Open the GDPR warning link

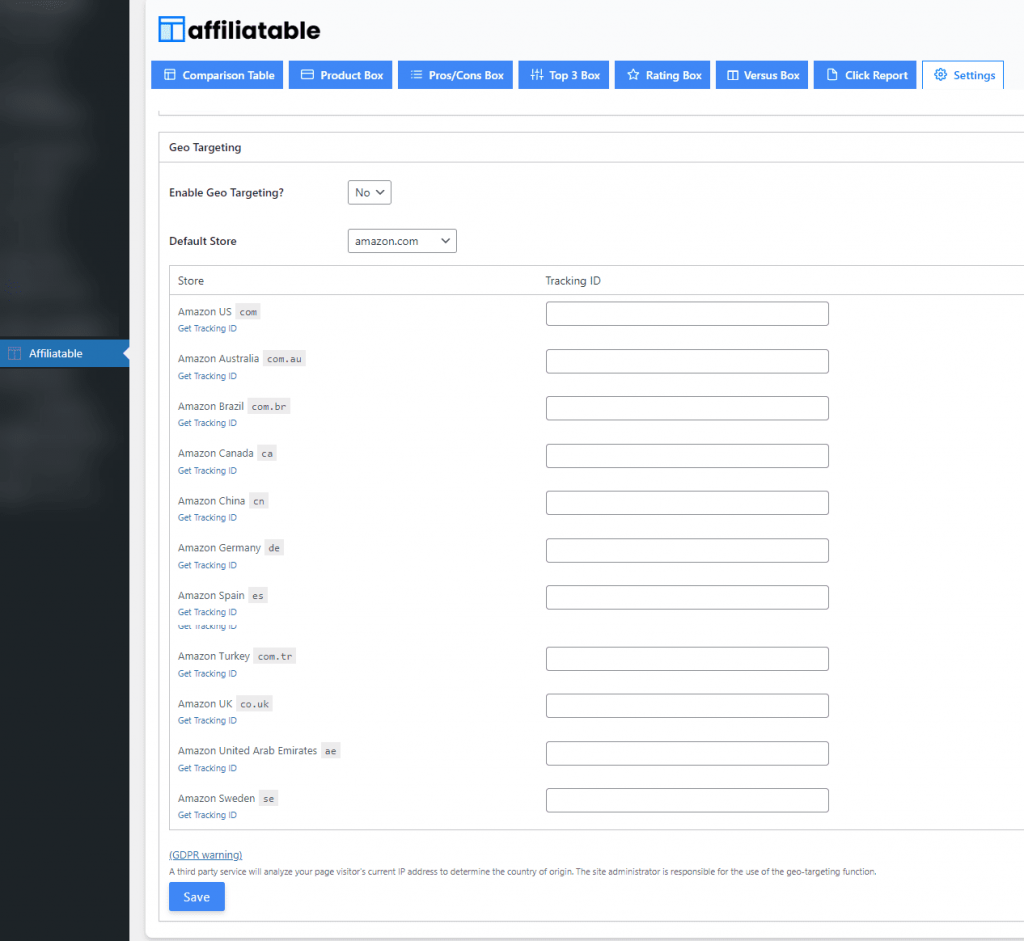click(206, 855)
